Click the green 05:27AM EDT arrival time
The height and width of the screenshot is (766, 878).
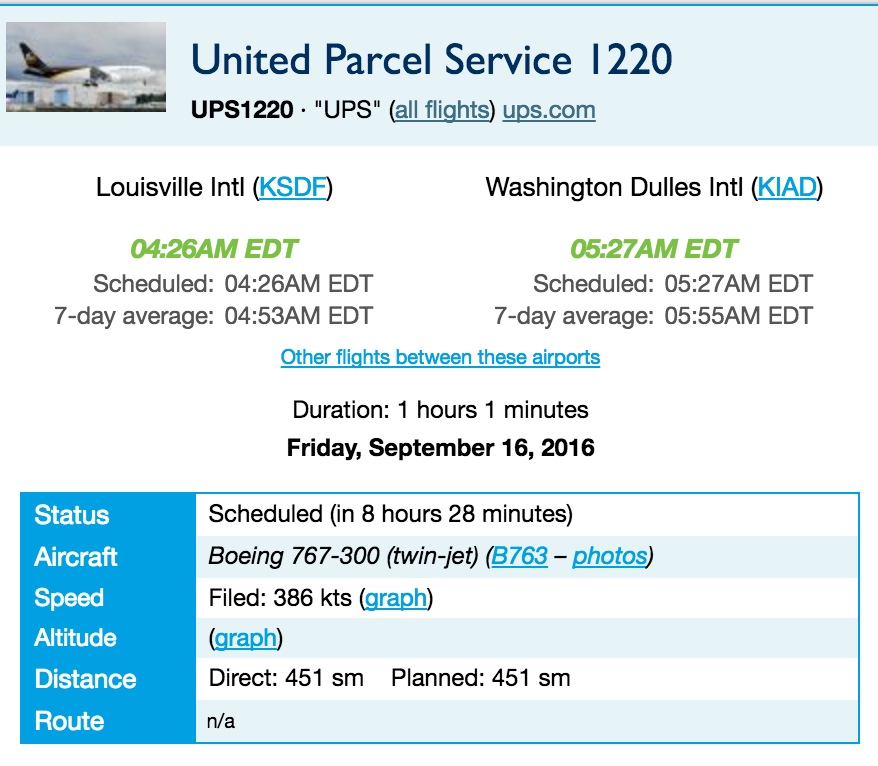[x=654, y=249]
